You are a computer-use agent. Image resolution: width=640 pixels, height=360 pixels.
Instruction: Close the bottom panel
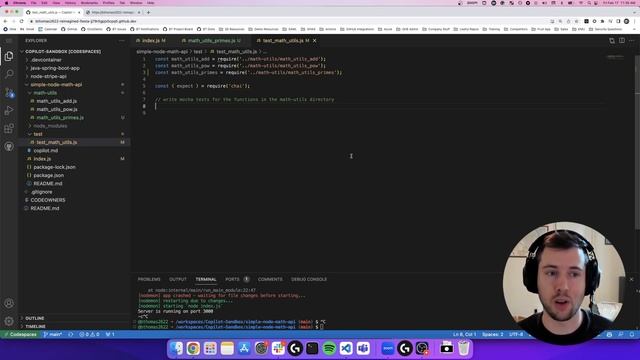(631, 280)
